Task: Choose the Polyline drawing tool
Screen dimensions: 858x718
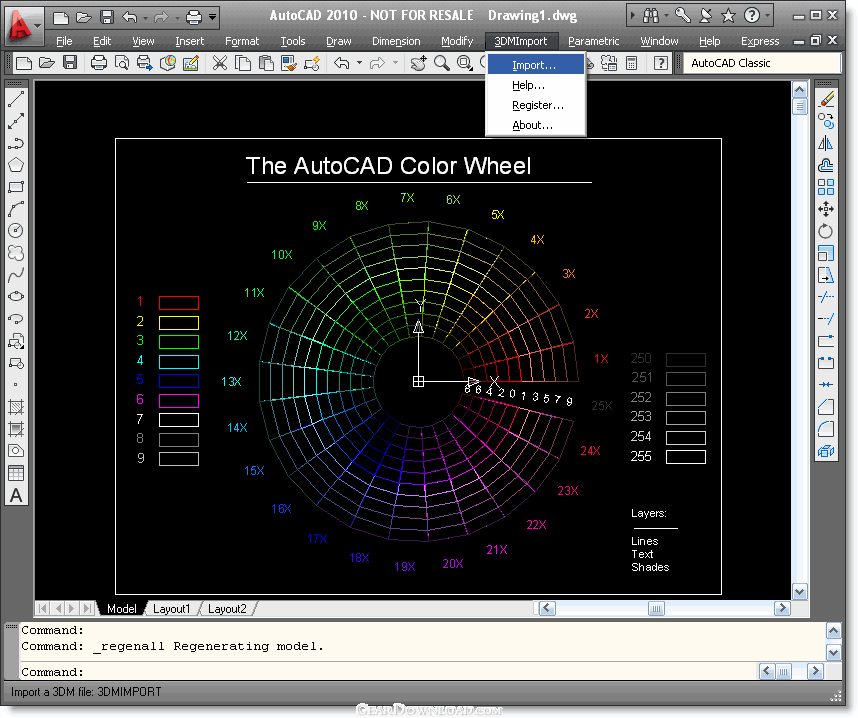Action: [16, 143]
